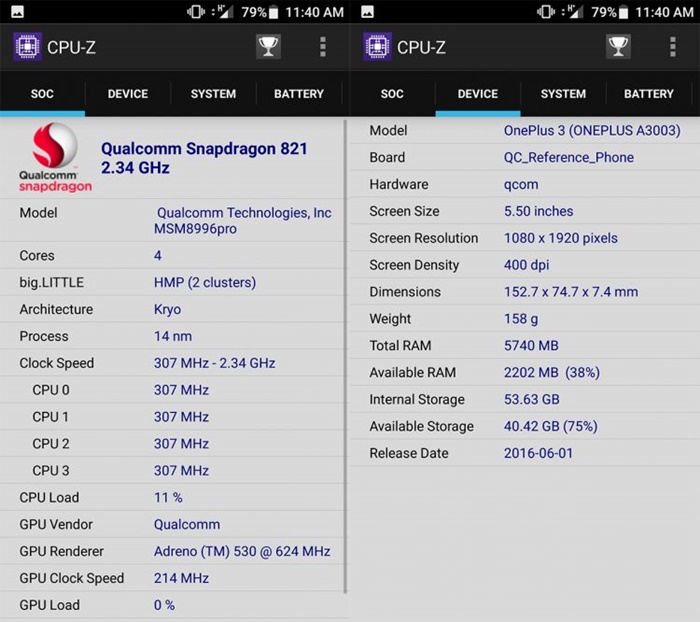
Task: Tap the '11:40 AM' clock in right status bar
Action: point(664,12)
